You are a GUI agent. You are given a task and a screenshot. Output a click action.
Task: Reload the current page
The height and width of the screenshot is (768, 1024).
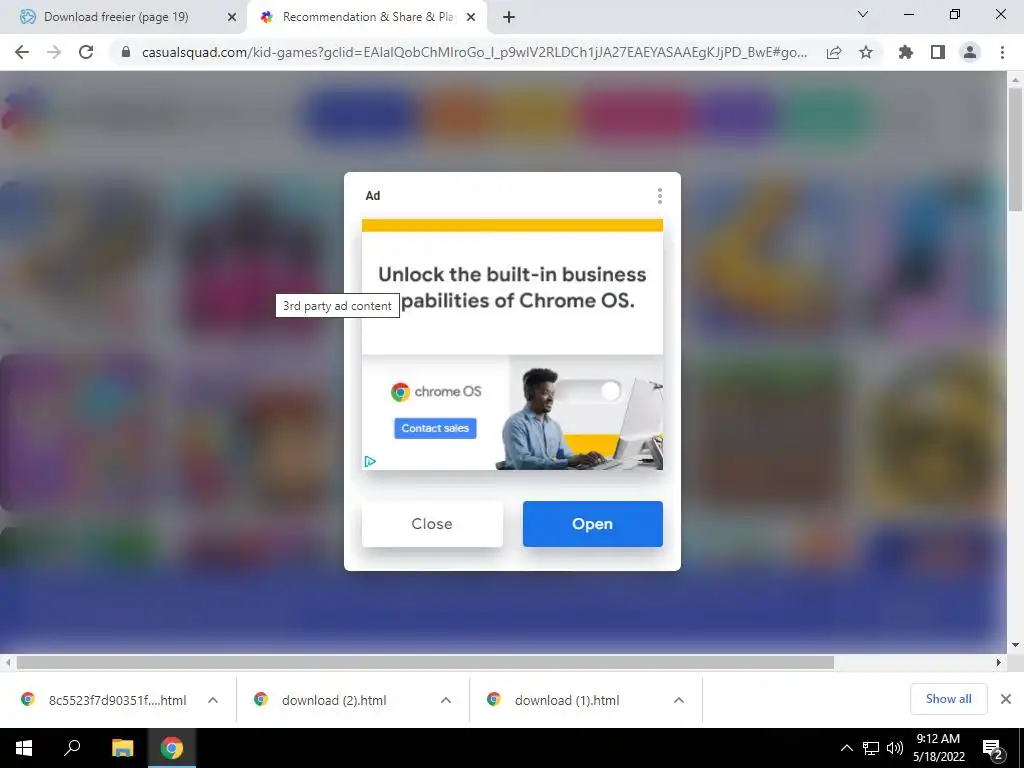(x=86, y=52)
